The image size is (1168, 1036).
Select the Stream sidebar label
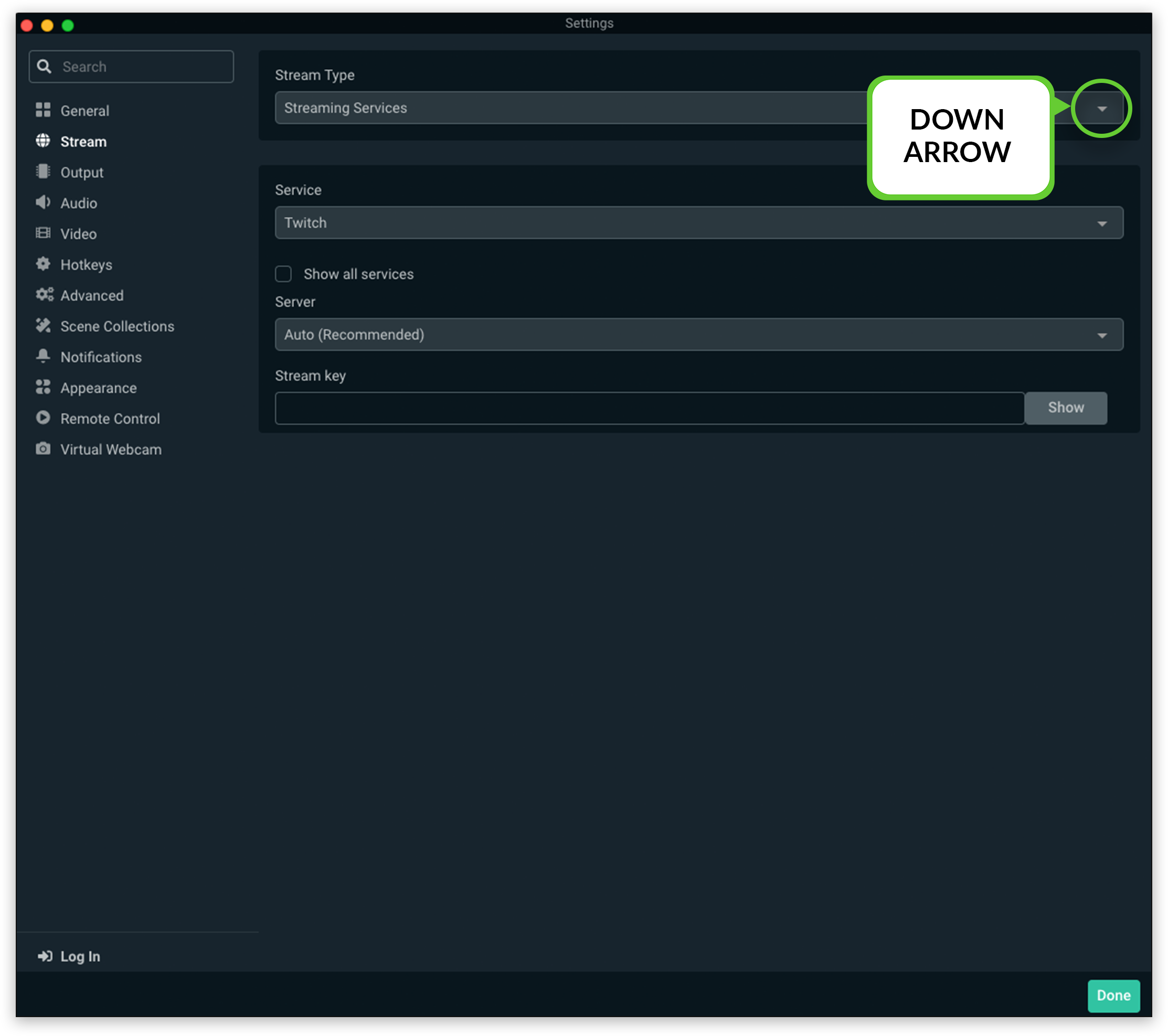tap(83, 142)
